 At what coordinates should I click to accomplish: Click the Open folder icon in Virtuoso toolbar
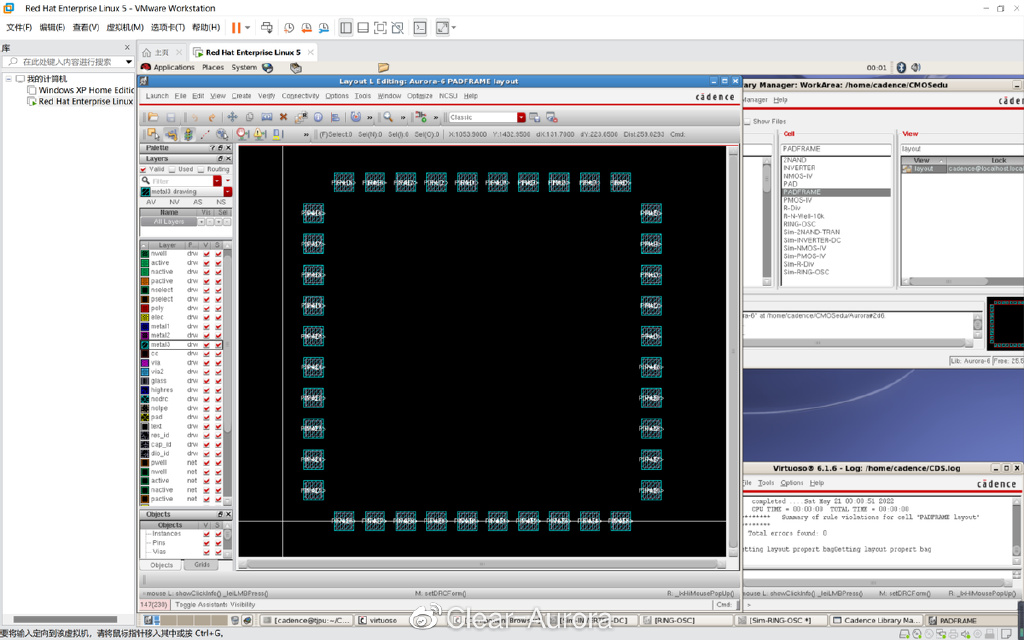click(x=153, y=118)
